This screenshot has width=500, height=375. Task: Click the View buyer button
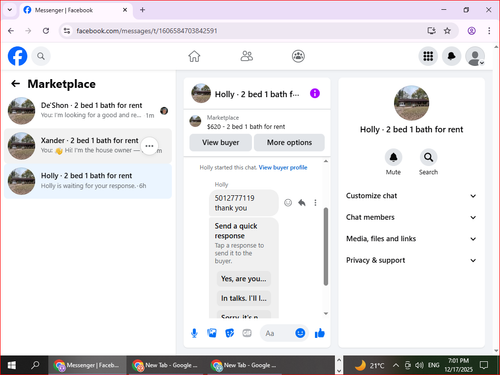click(220, 142)
